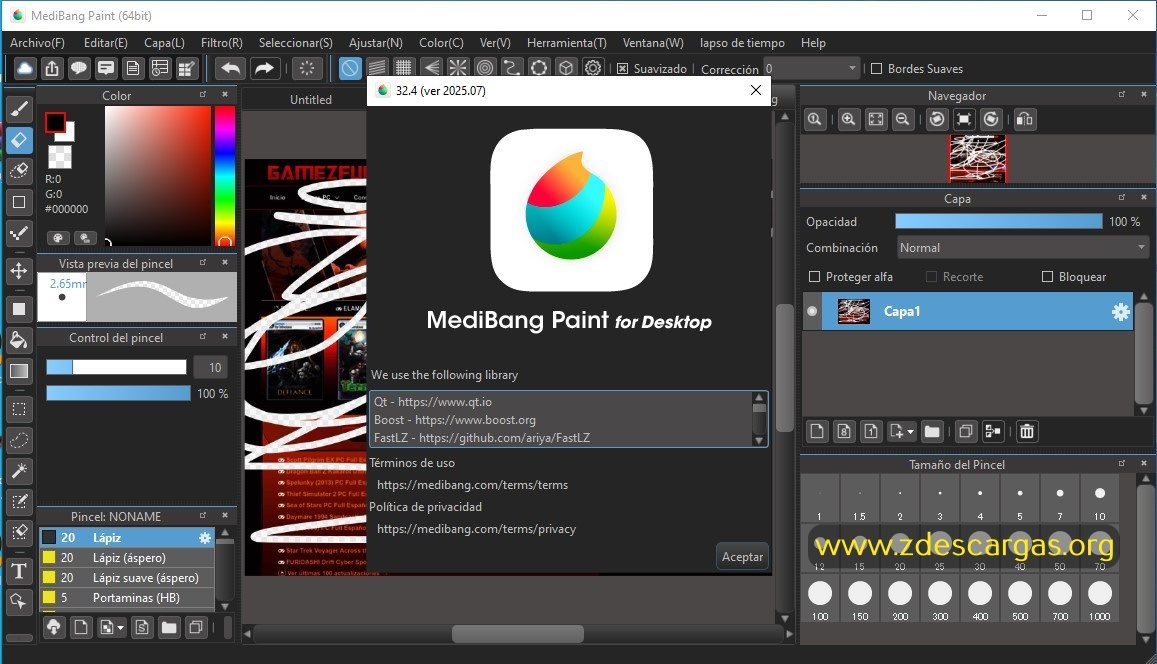Open Capa1 layer settings gear
This screenshot has height=664, width=1157.
(1120, 311)
